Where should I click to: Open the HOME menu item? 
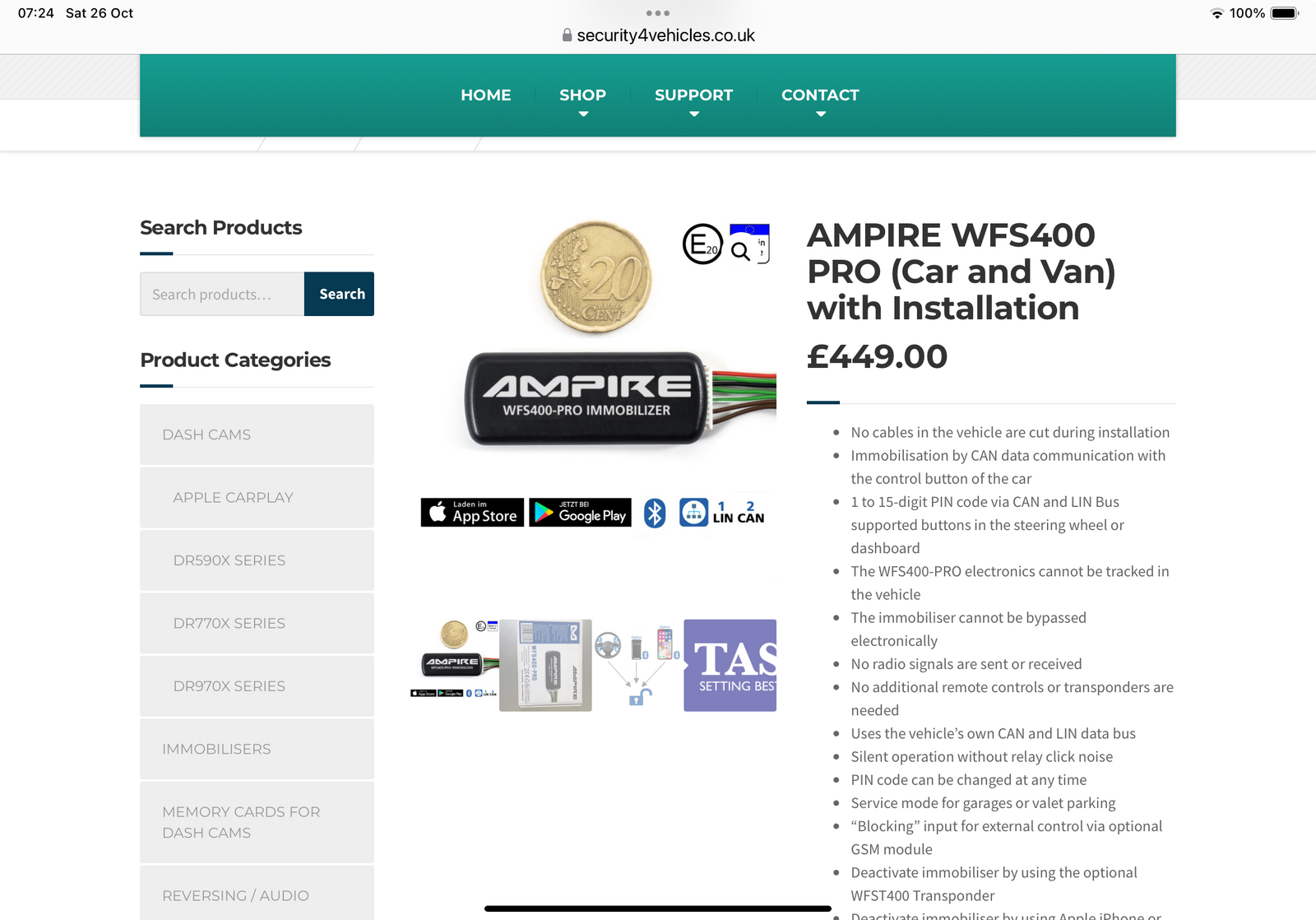tap(485, 95)
